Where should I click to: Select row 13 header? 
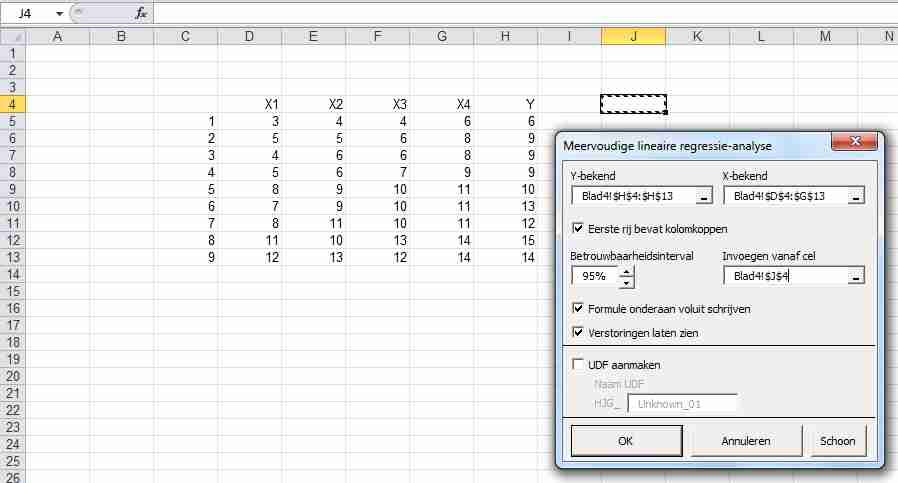point(13,257)
